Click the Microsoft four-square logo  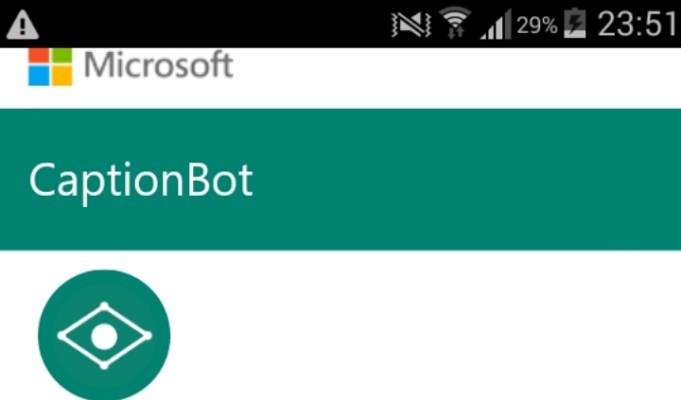(x=50, y=67)
